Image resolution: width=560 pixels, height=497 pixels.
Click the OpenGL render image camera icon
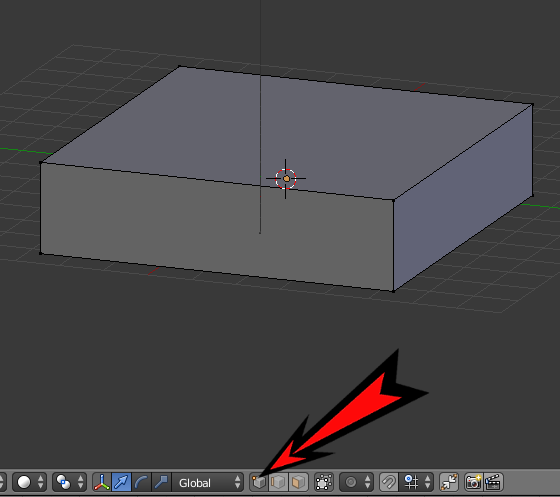click(x=474, y=482)
